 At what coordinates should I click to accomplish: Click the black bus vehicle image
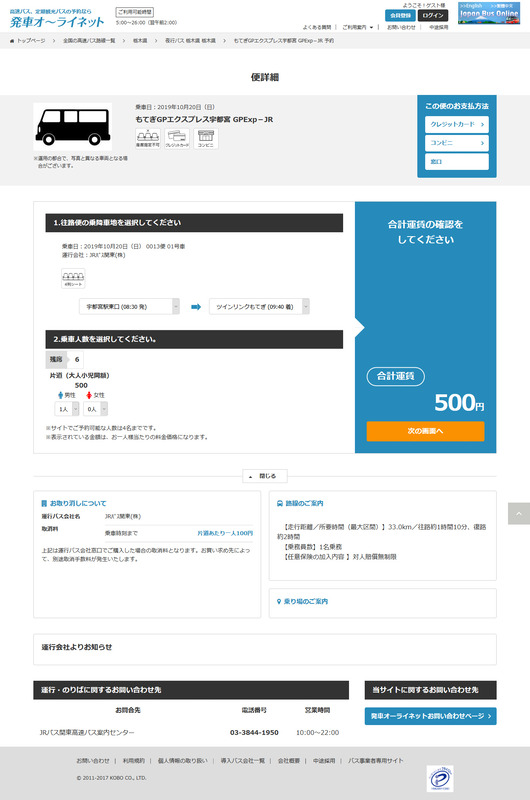pos(72,127)
